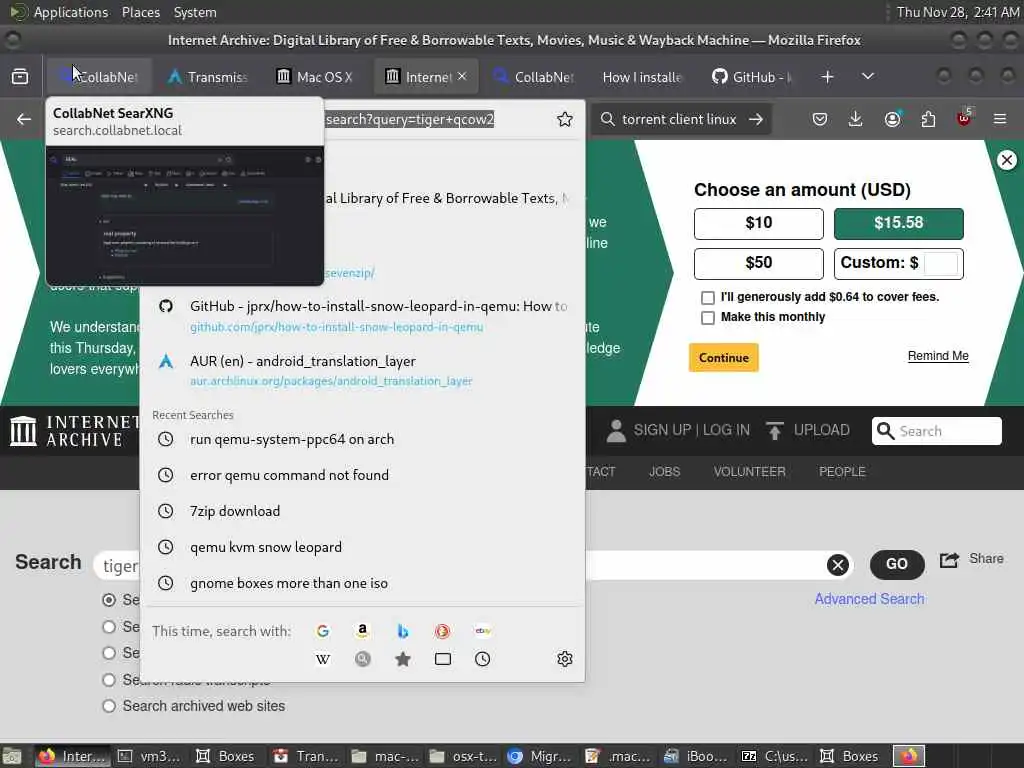
Task: Search history via clock shortcut
Action: click(x=483, y=659)
